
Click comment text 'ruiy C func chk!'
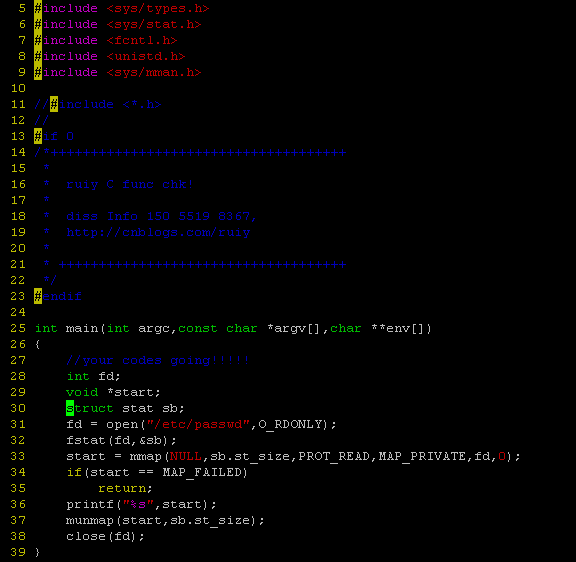130,184
